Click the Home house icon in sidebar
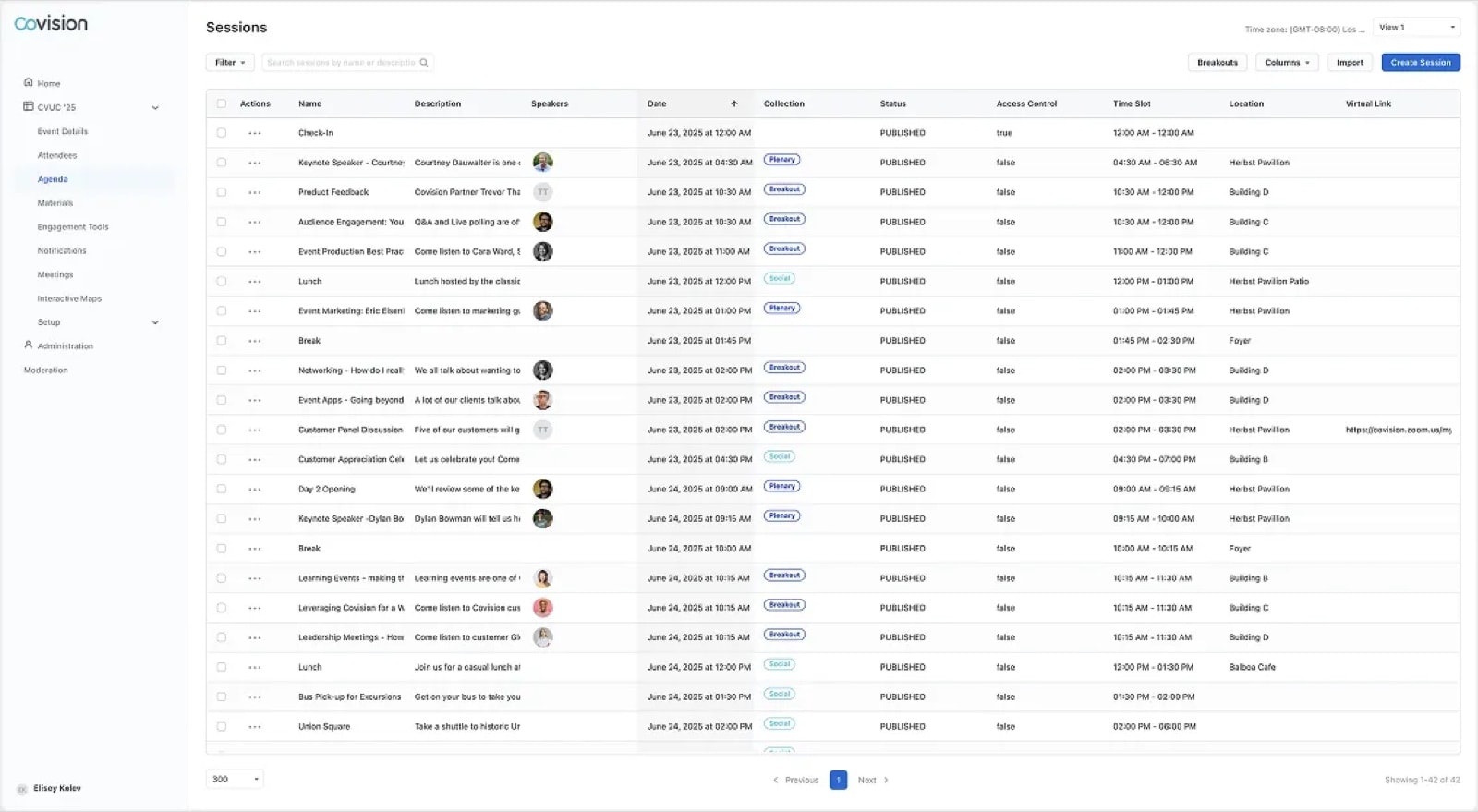 pyautogui.click(x=29, y=82)
